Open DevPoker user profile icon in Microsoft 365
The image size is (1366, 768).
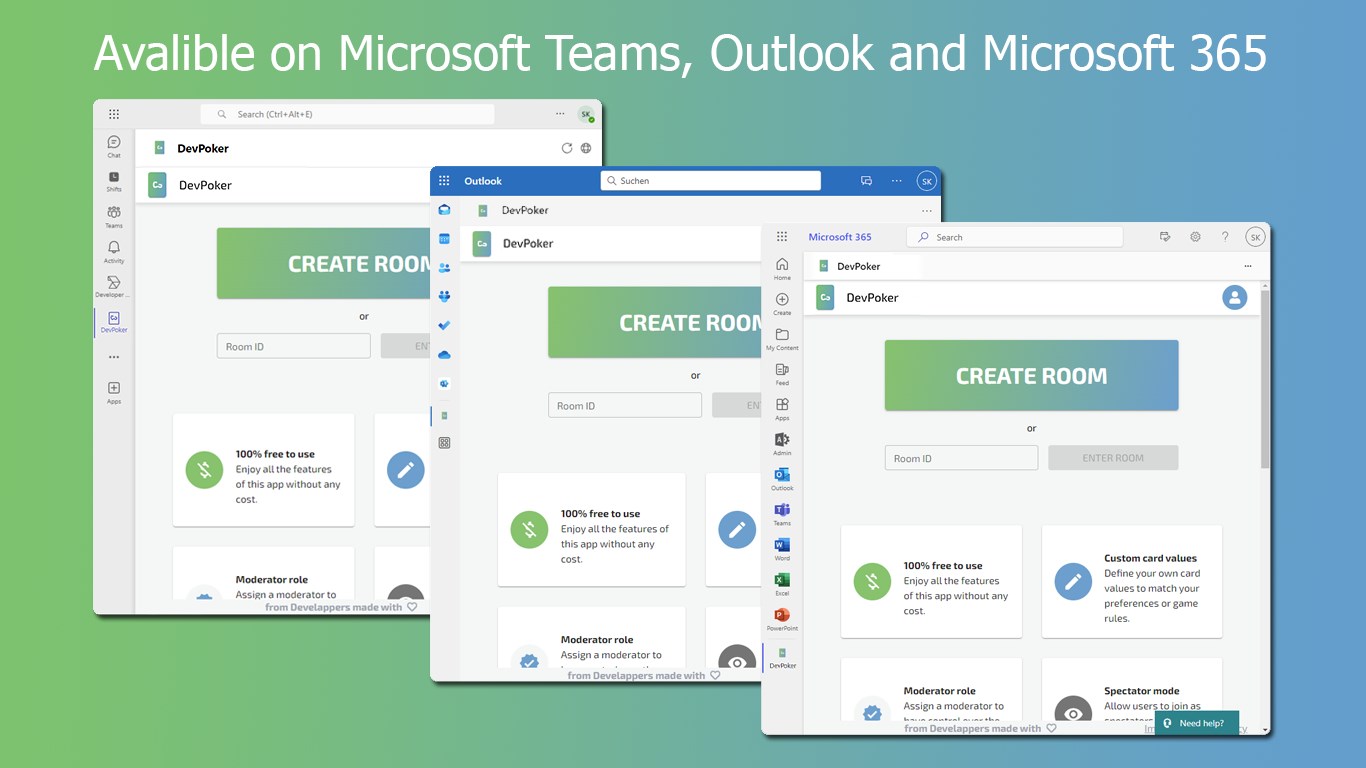click(1235, 297)
